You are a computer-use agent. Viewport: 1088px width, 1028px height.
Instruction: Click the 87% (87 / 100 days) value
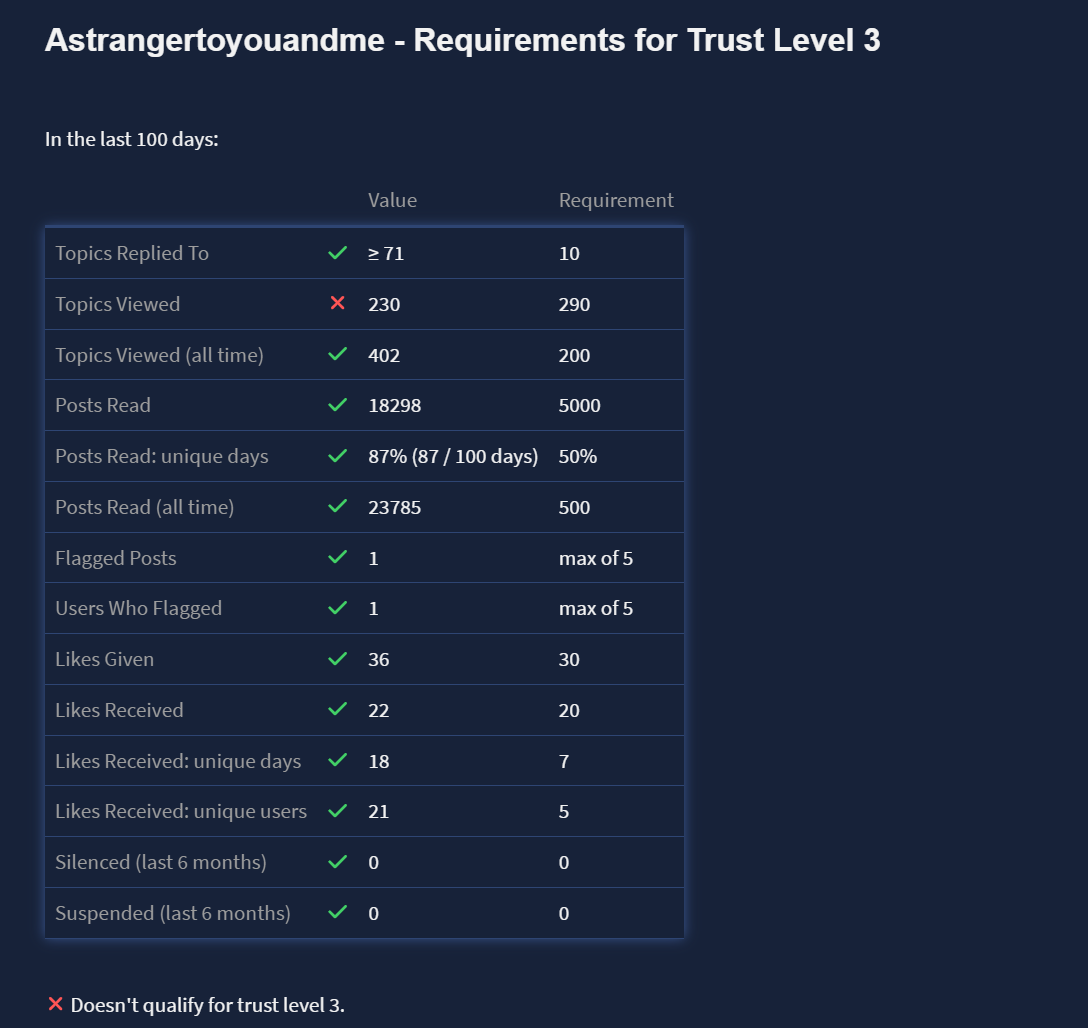tap(453, 456)
